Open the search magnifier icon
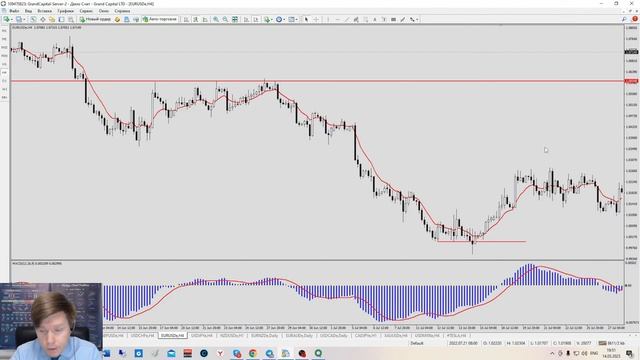 click(x=624, y=19)
